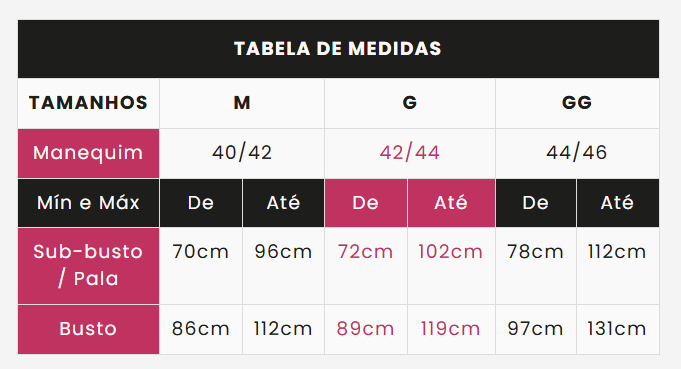Viewport: 681px width, 369px height.
Task: Click the 78cm sub-busto value for GG
Action: click(536, 252)
